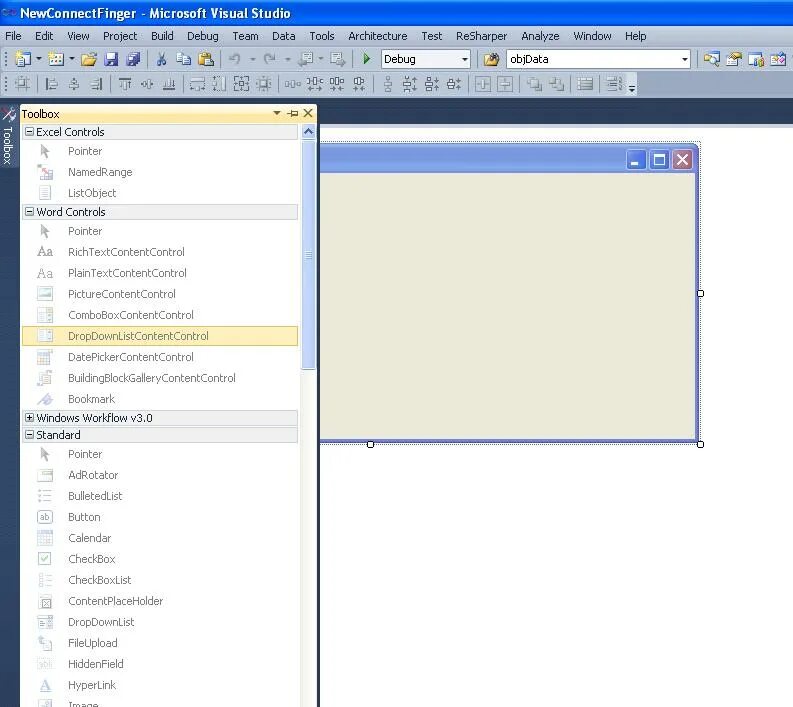Open the File menu
The height and width of the screenshot is (707, 793).
pos(13,36)
